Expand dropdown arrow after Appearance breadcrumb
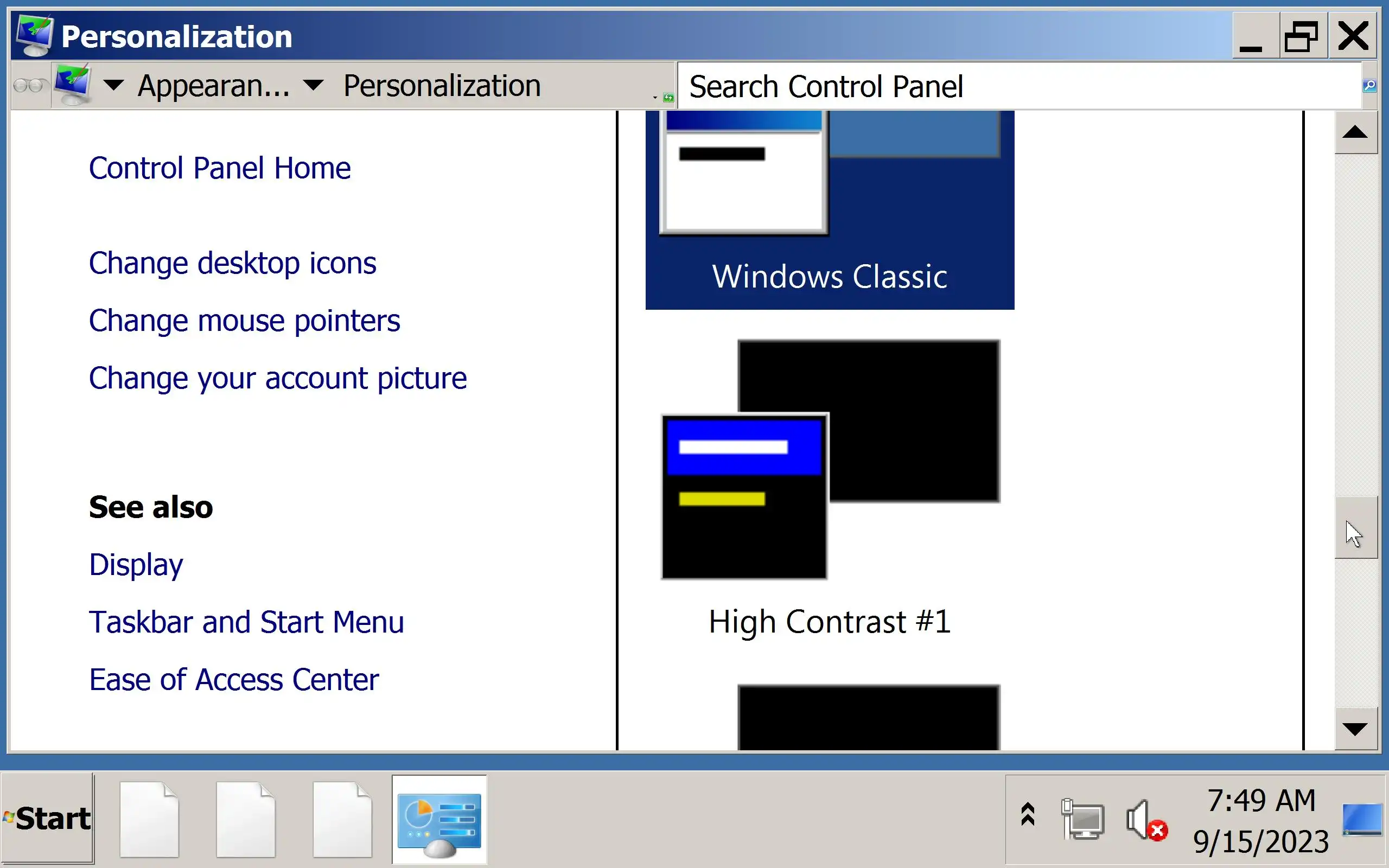The width and height of the screenshot is (1389, 868). pyautogui.click(x=314, y=86)
